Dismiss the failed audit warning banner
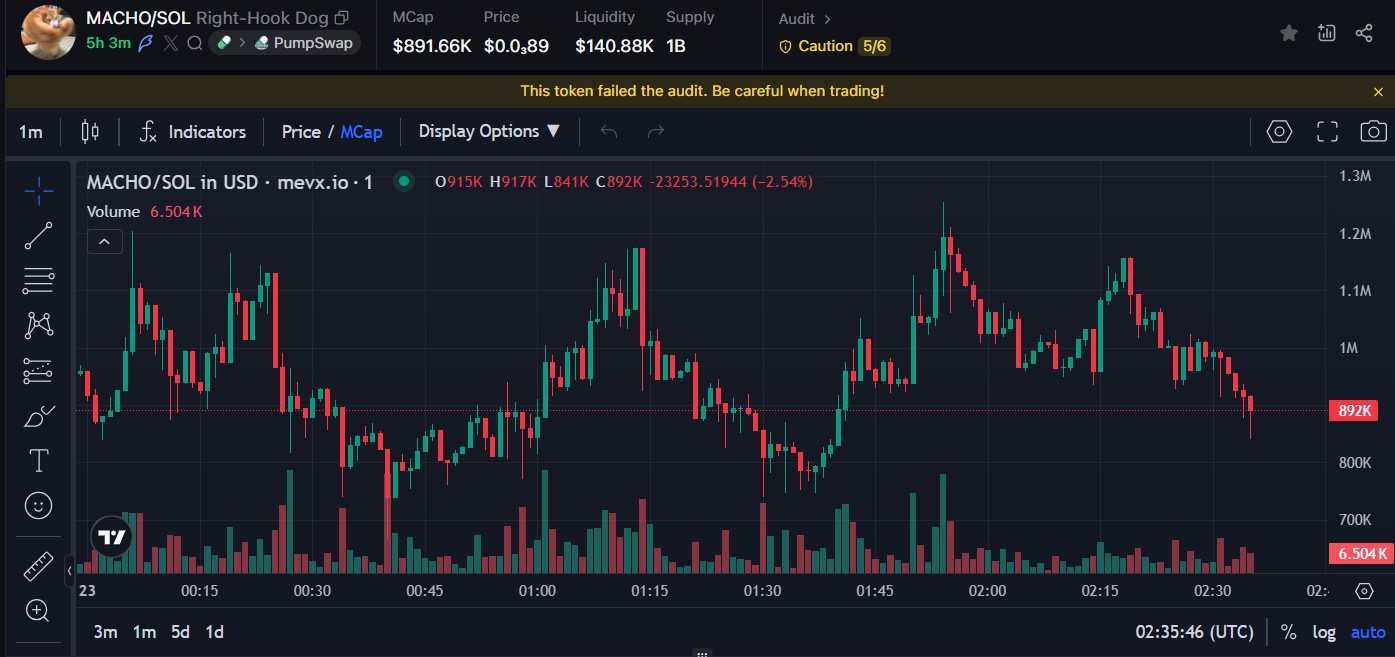 click(x=1378, y=91)
